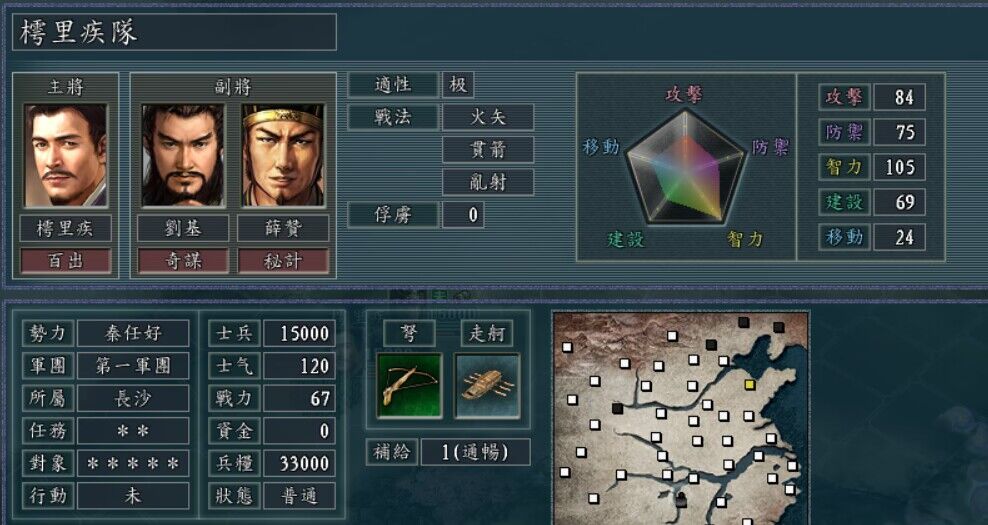Select deputy general 薛贊 portrait
Viewport: 988px width, 525px height.
point(283,156)
